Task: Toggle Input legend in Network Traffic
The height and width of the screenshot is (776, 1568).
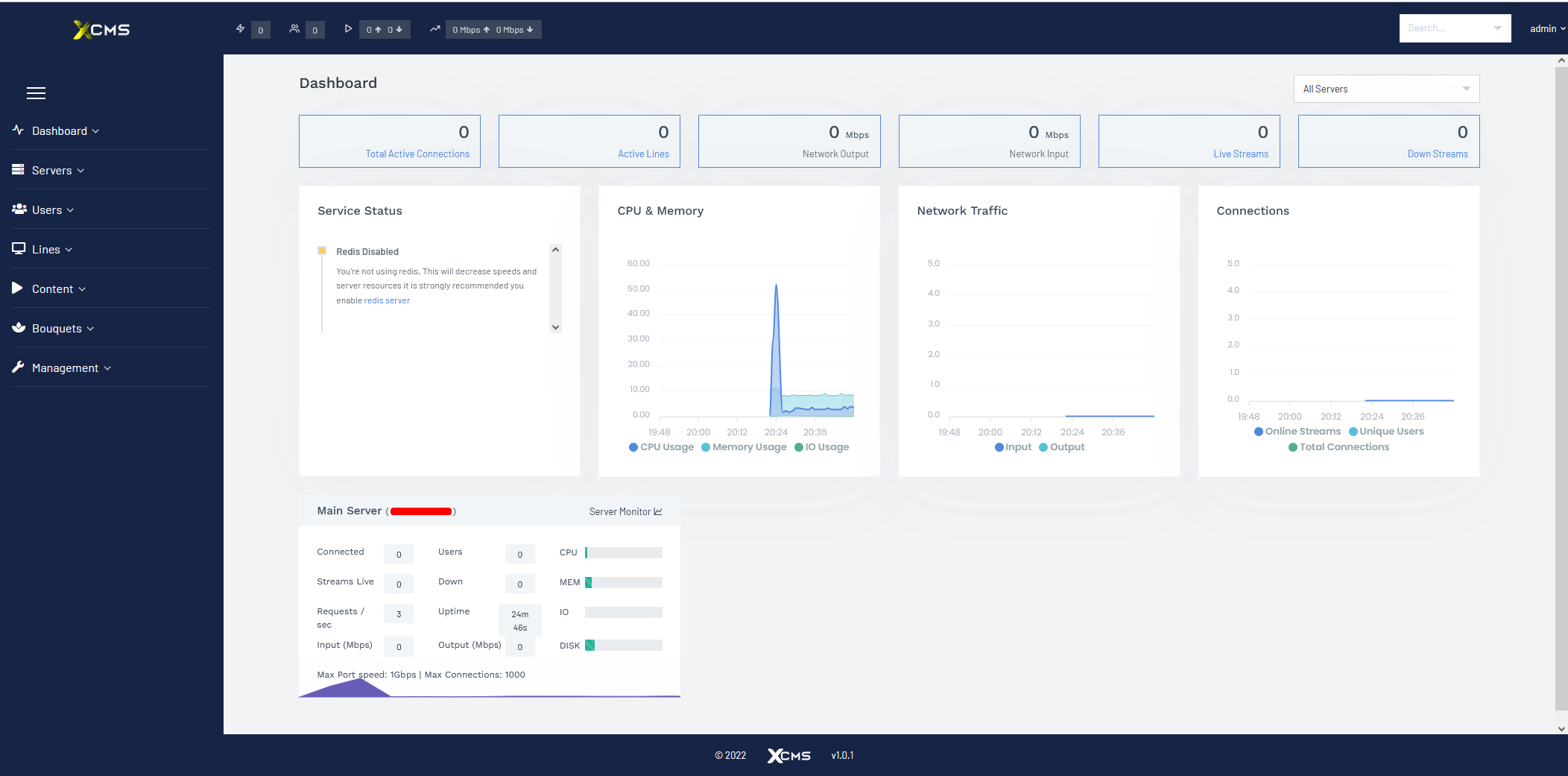Action: [1013, 447]
